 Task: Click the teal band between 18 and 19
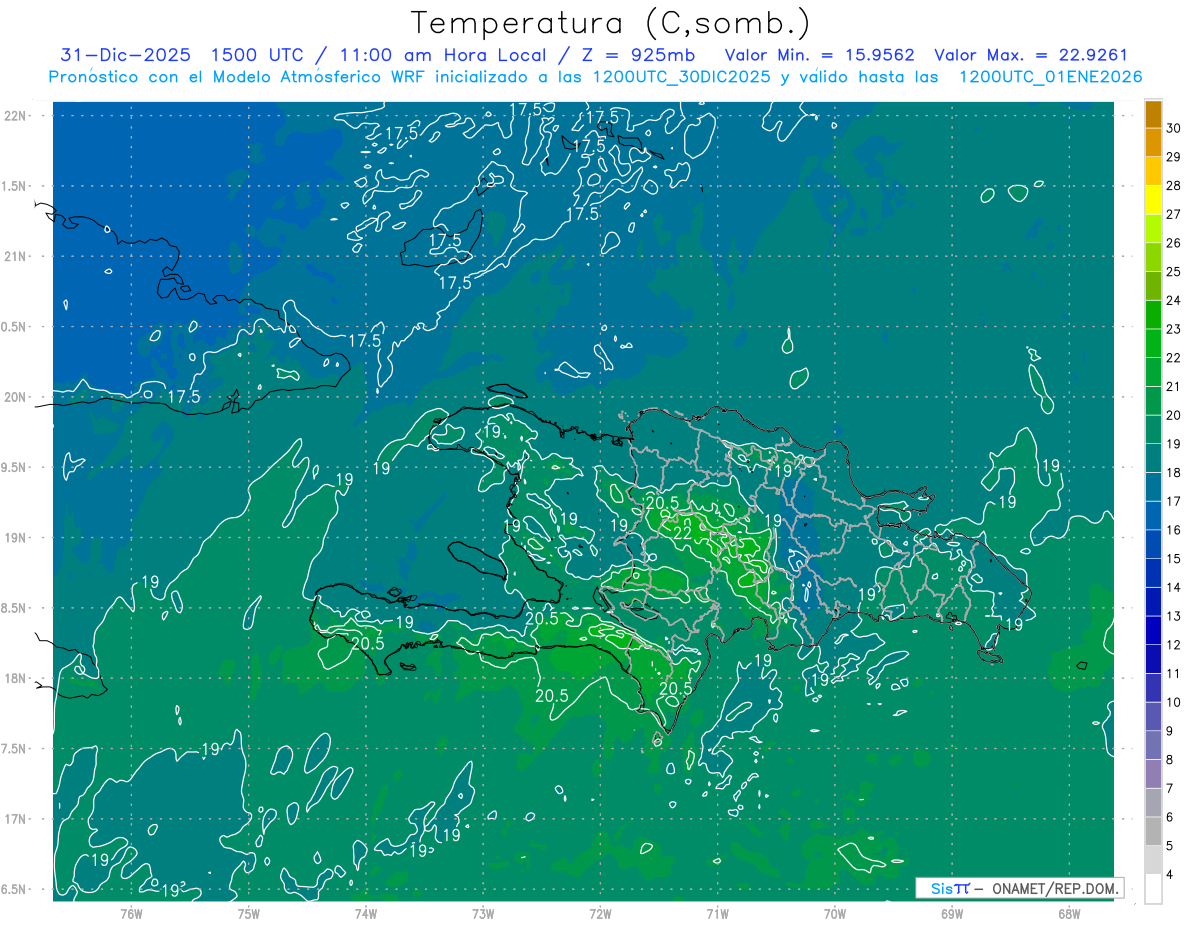click(1153, 458)
